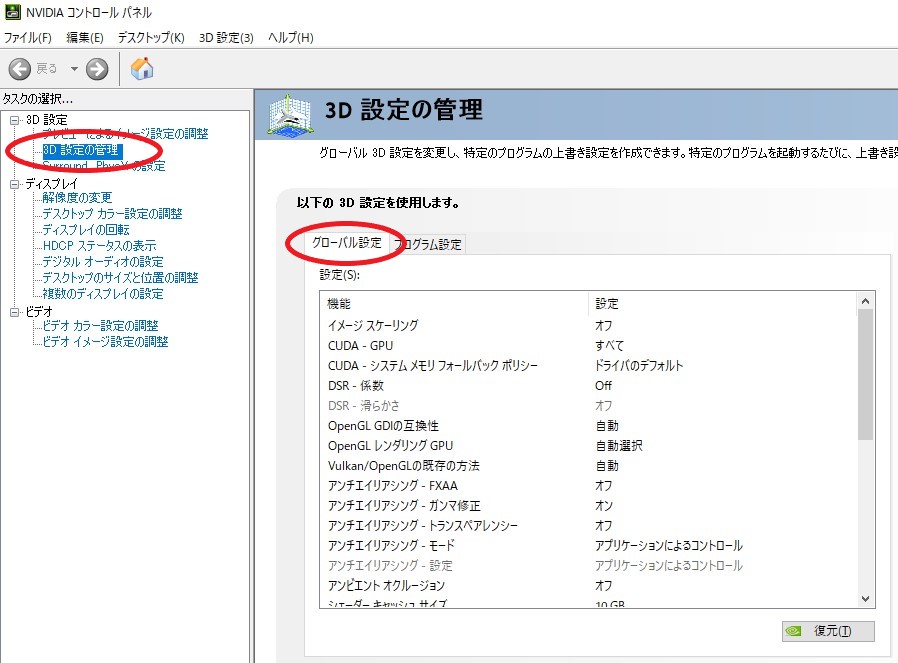This screenshot has height=663, width=898.
Task: Open デスクトップのサイズと位置の調整 task
Action: (x=120, y=278)
